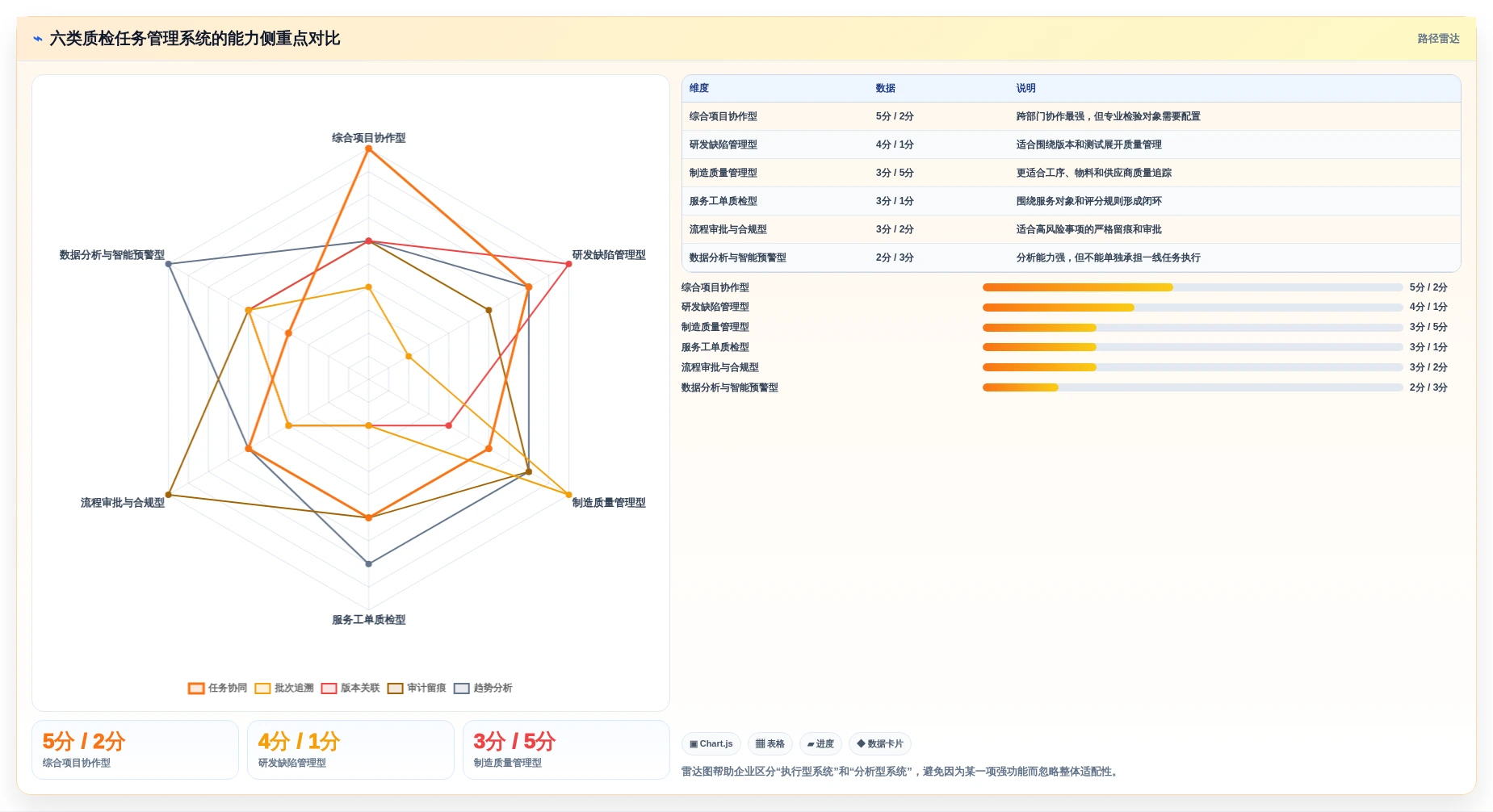Click the description 更适合工序、物料和供应商质量追踪
This screenshot has width=1493, height=812.
(1093, 173)
